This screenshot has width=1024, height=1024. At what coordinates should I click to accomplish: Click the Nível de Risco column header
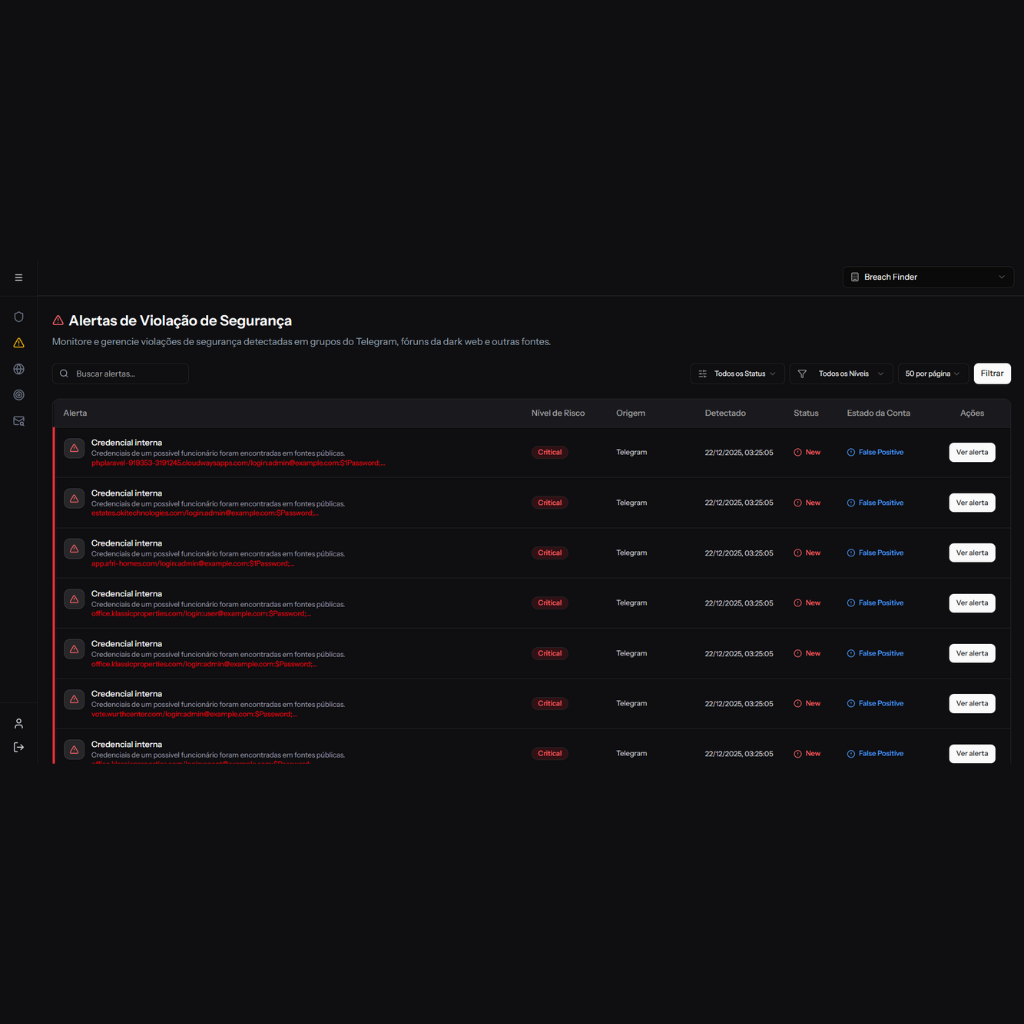point(557,413)
